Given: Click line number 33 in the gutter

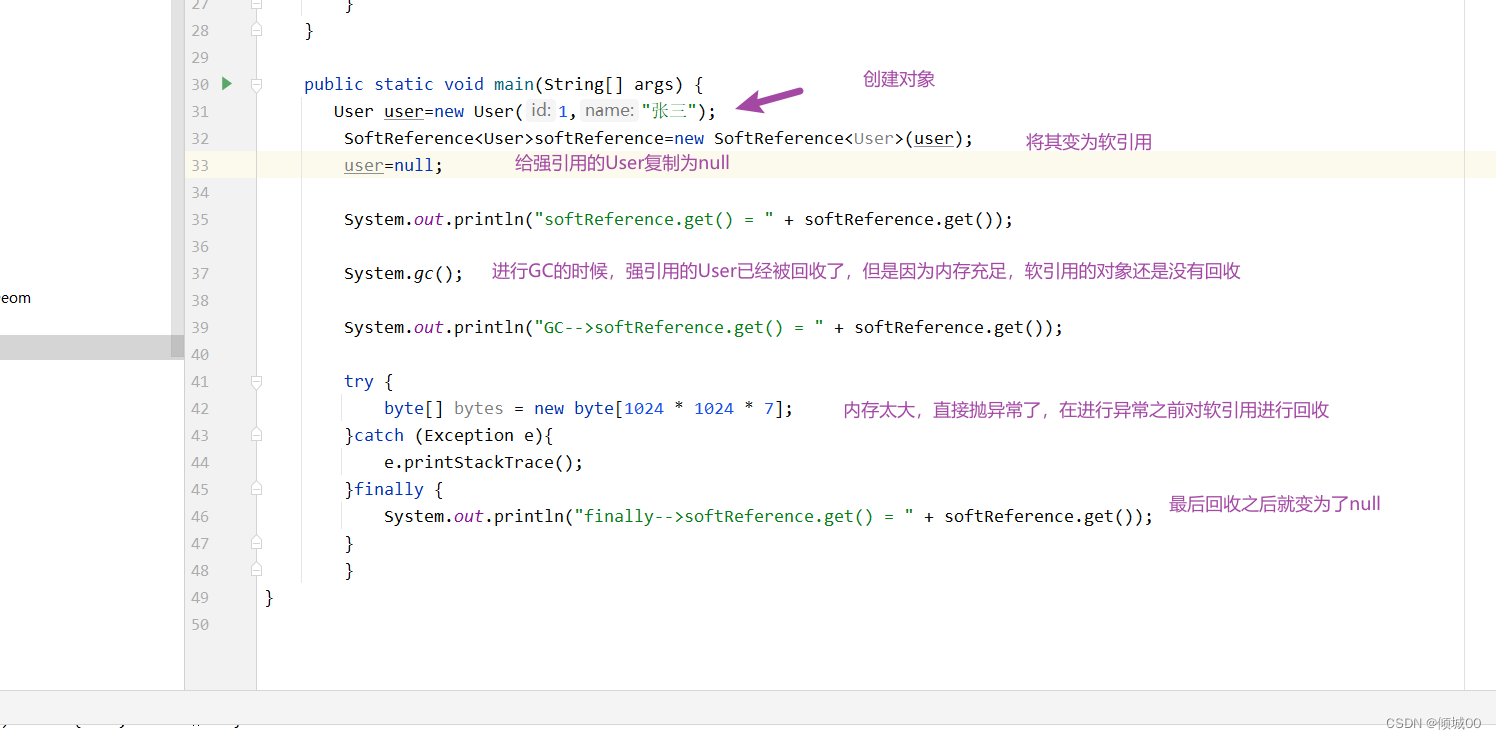Looking at the screenshot, I should click(200, 166).
